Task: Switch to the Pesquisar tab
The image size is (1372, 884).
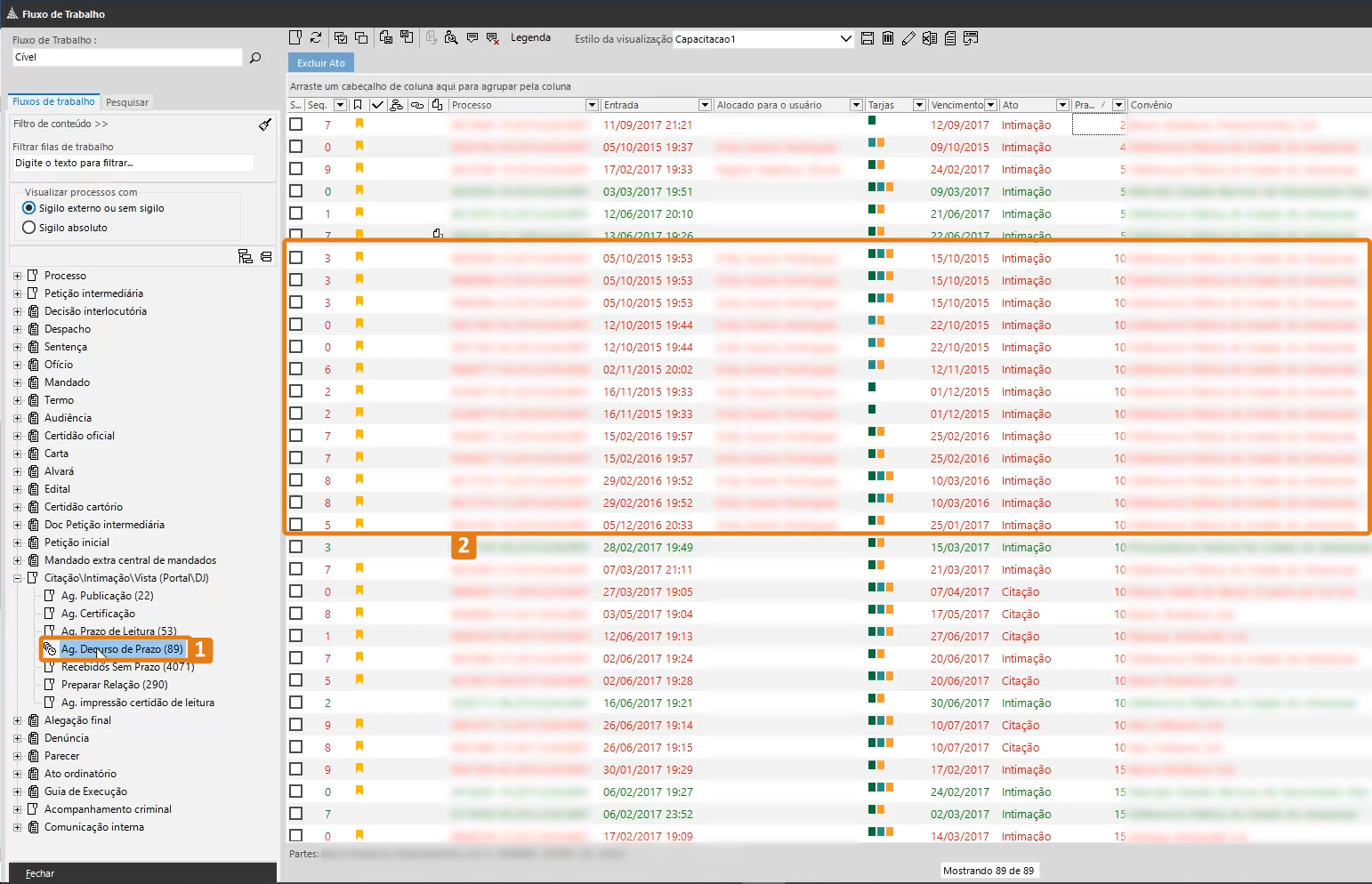Action: (x=127, y=102)
